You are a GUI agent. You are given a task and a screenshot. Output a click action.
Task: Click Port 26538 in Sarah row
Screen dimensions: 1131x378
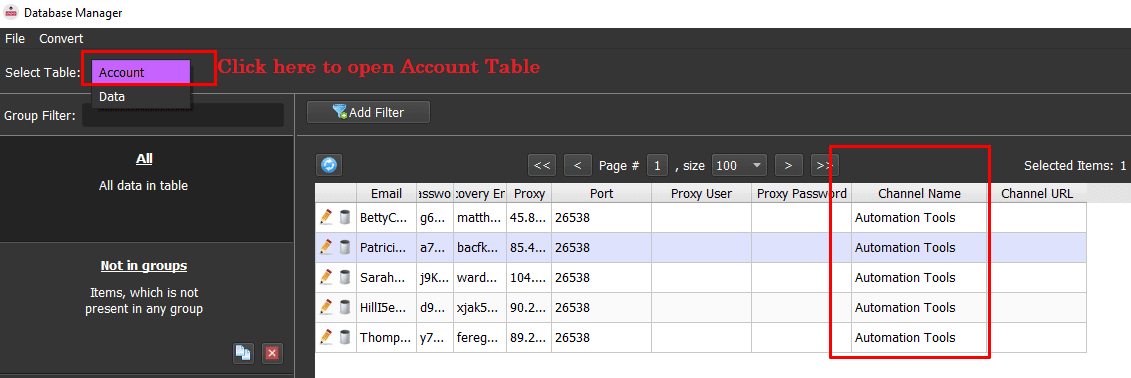pyautogui.click(x=602, y=277)
